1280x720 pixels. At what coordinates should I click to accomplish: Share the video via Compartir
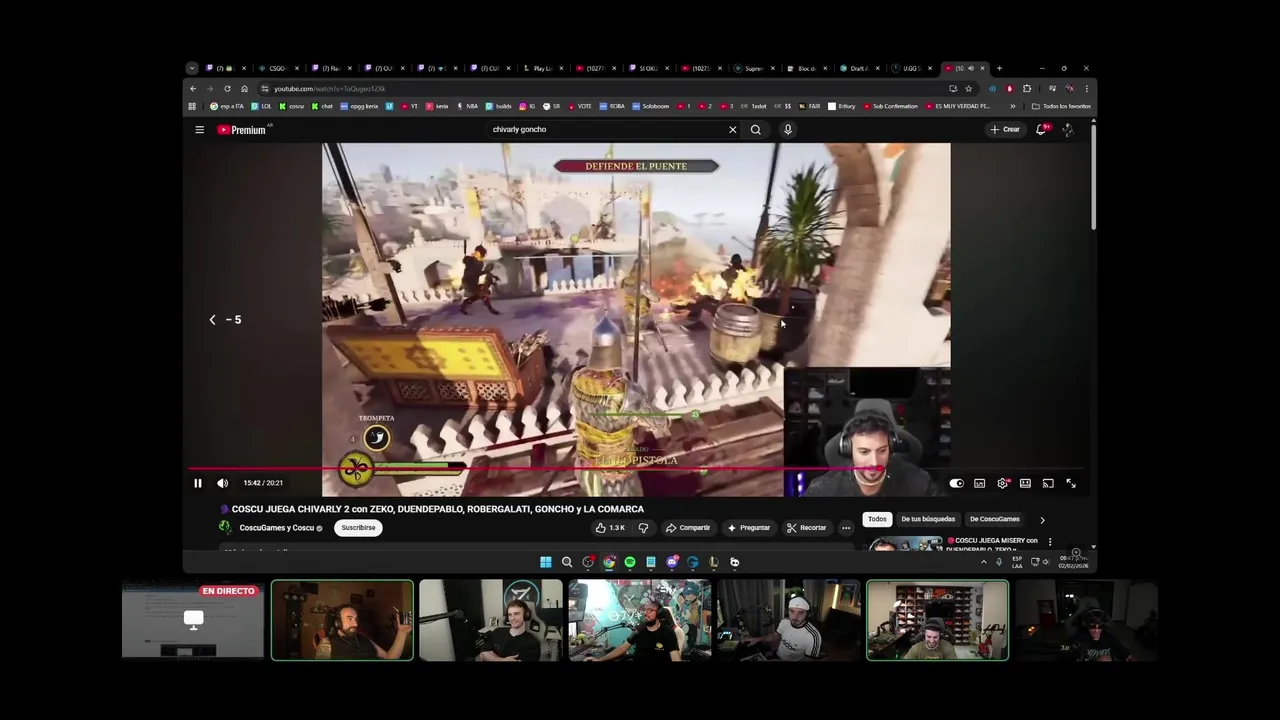coord(688,528)
